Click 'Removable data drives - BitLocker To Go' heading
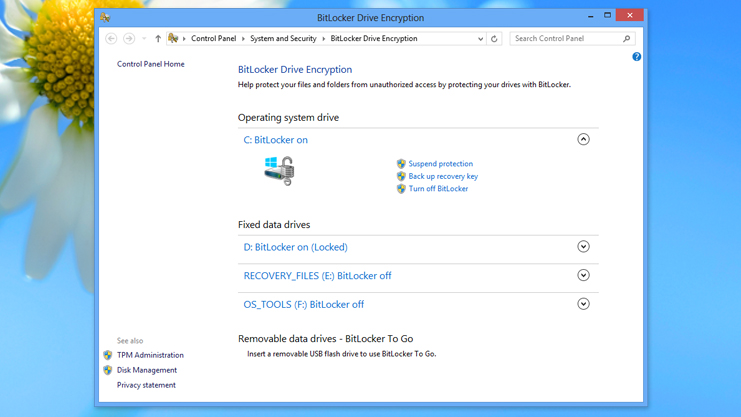741x417 pixels. [x=326, y=339]
